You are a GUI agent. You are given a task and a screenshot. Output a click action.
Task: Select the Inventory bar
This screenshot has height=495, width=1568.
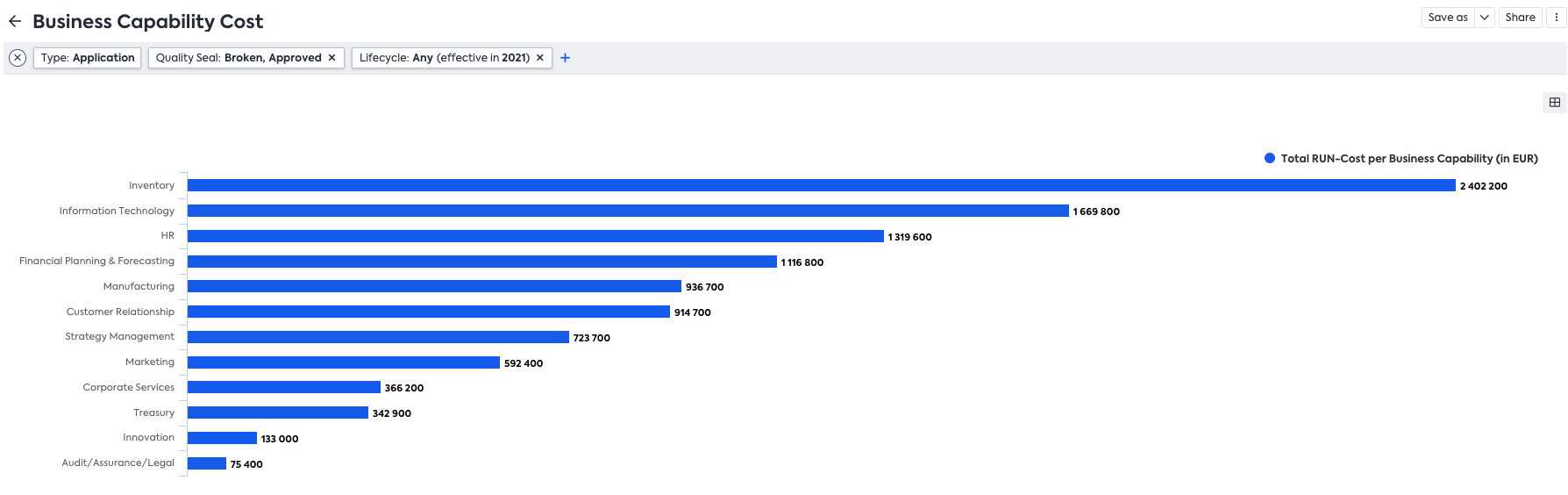(x=822, y=185)
